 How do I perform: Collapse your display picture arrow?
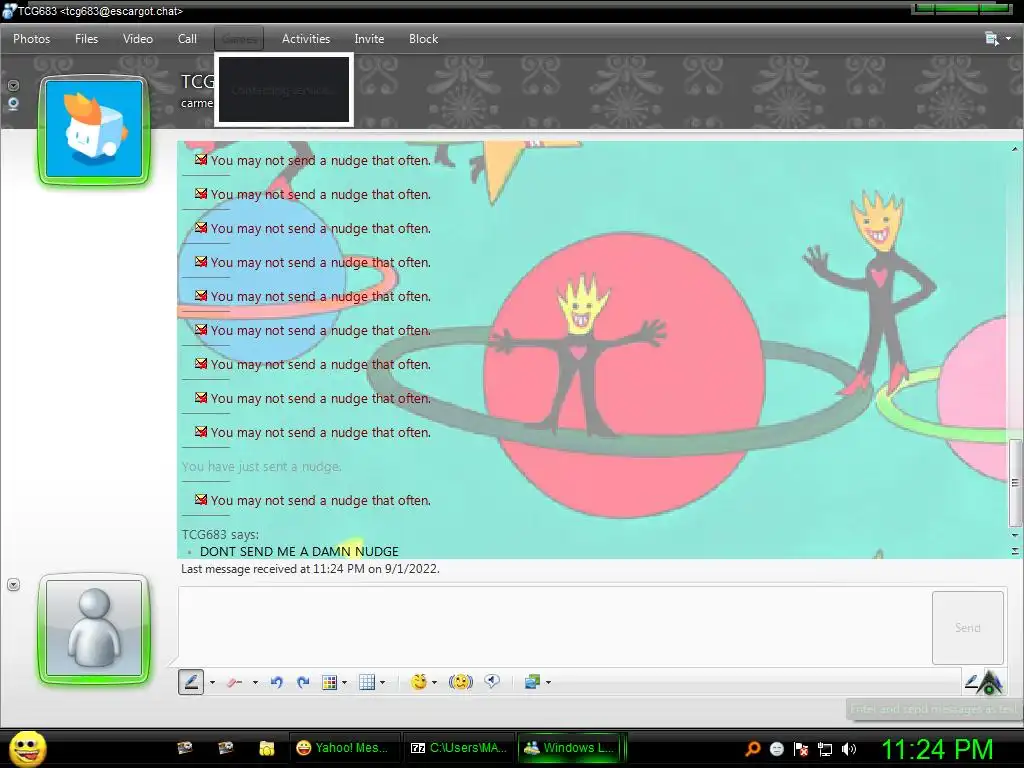(x=13, y=584)
